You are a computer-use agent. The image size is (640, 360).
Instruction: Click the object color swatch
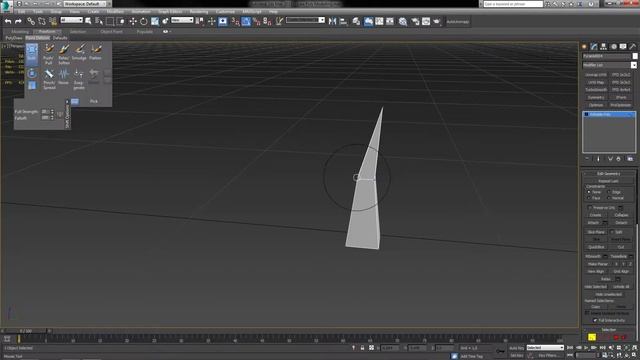[635, 56]
